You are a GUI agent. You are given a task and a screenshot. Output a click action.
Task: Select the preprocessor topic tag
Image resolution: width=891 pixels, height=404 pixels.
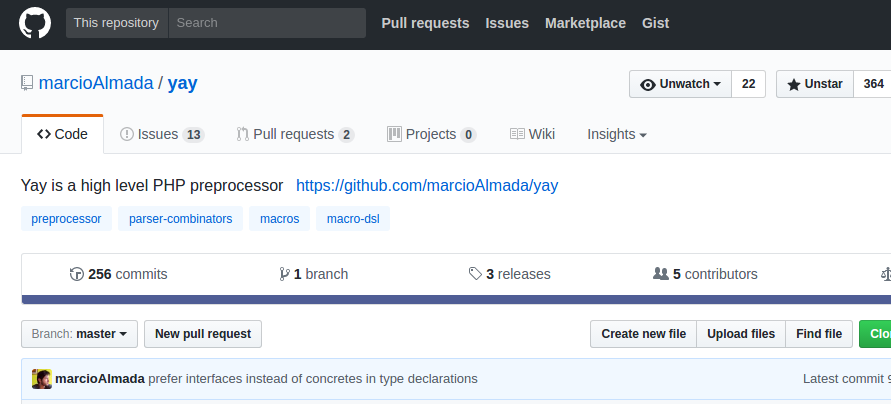coord(66,219)
